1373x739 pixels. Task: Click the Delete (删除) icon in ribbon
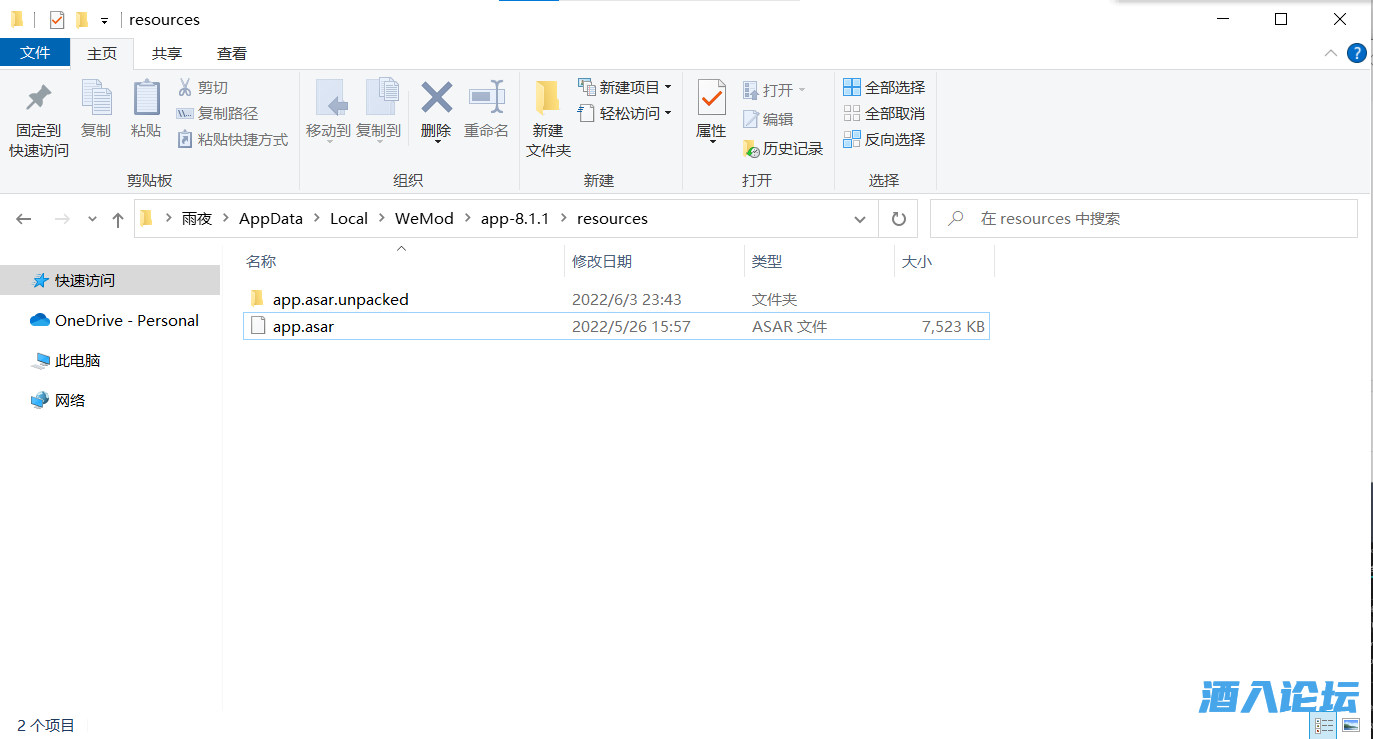436,99
